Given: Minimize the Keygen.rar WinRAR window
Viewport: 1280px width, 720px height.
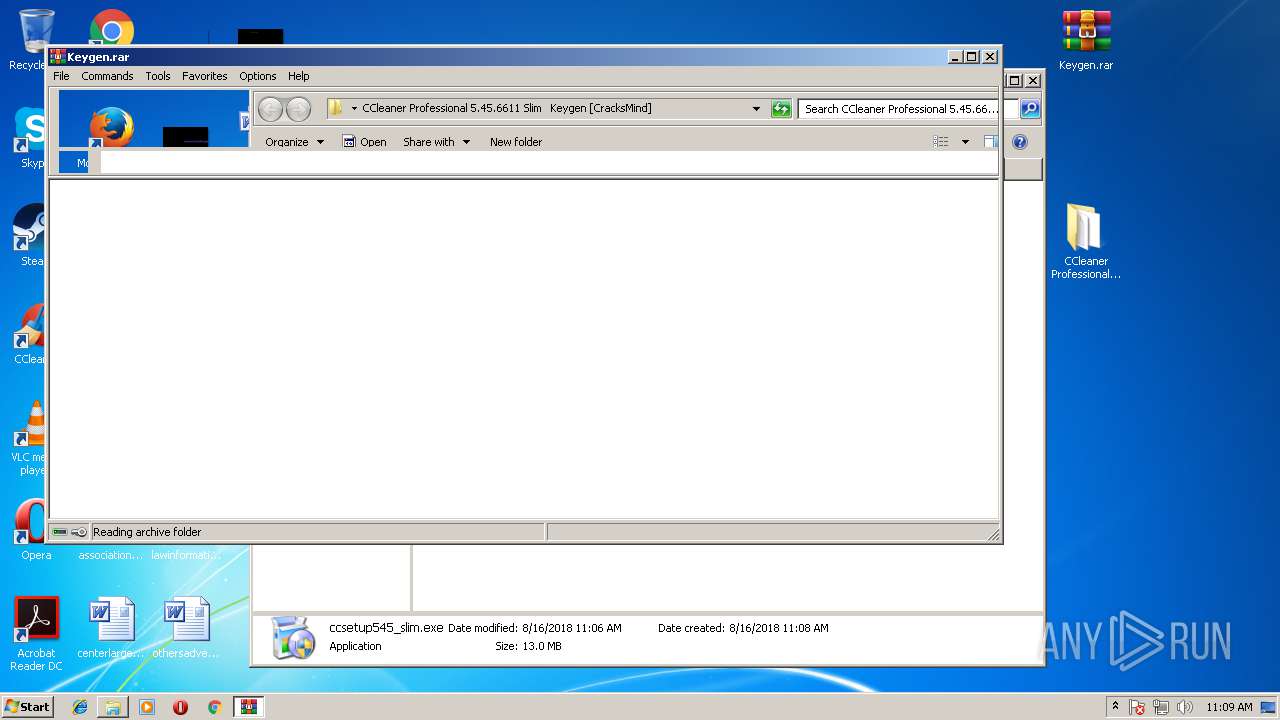Looking at the screenshot, I should click(955, 57).
